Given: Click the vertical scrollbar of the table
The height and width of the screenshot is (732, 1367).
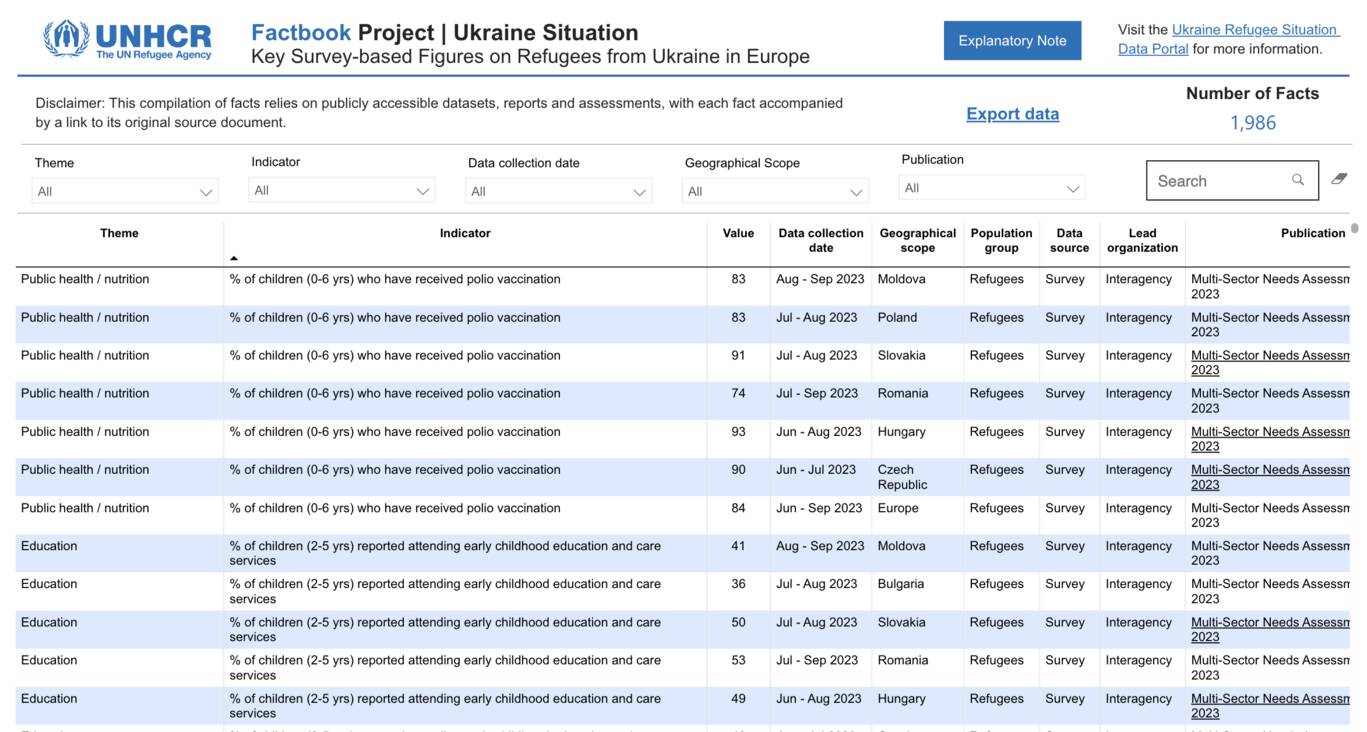Looking at the screenshot, I should point(1355,228).
